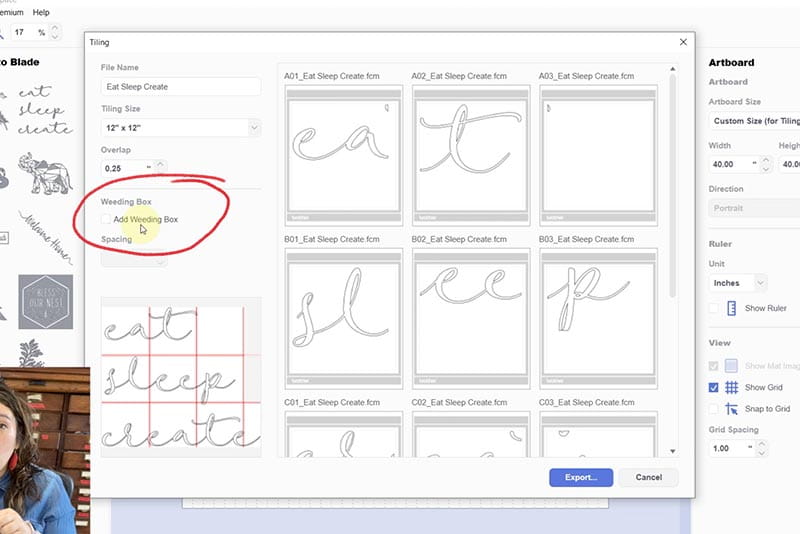The image size is (800, 534).
Task: Open the Help menu
Action: coord(41,12)
